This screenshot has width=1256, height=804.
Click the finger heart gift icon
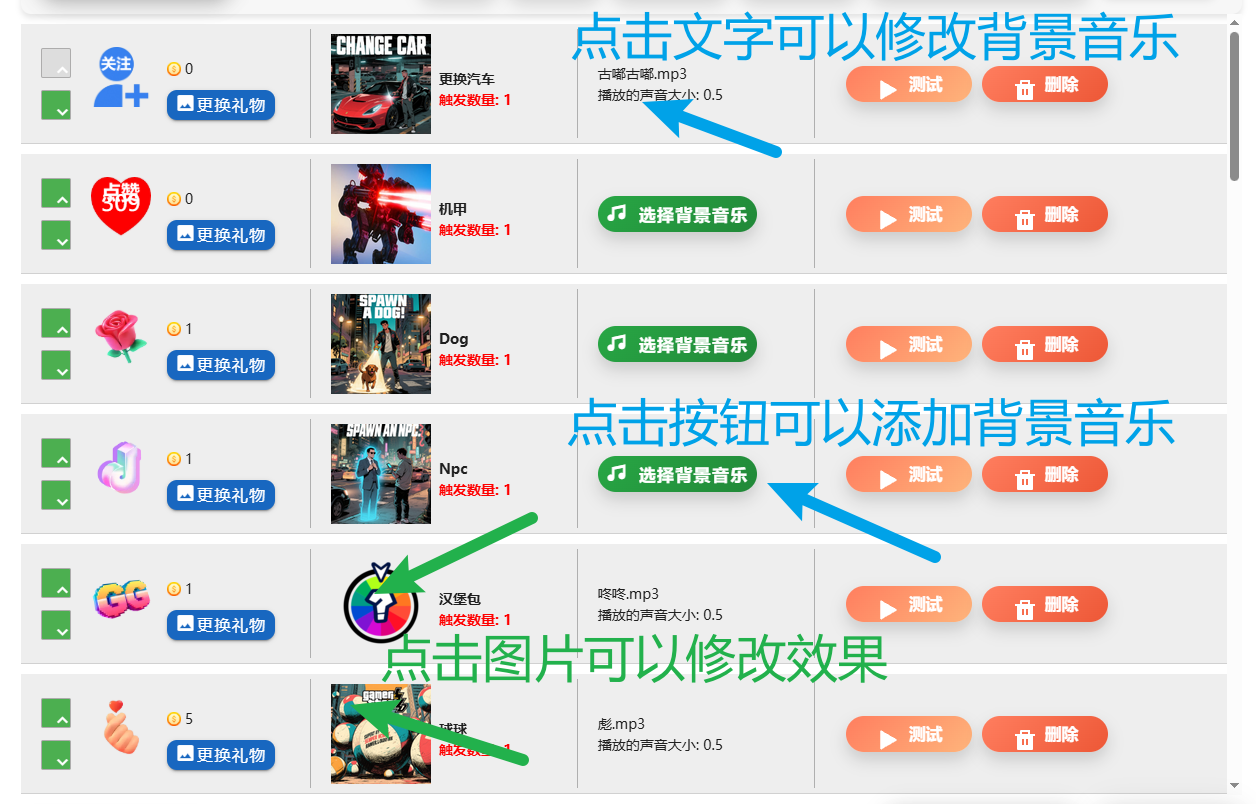[123, 727]
